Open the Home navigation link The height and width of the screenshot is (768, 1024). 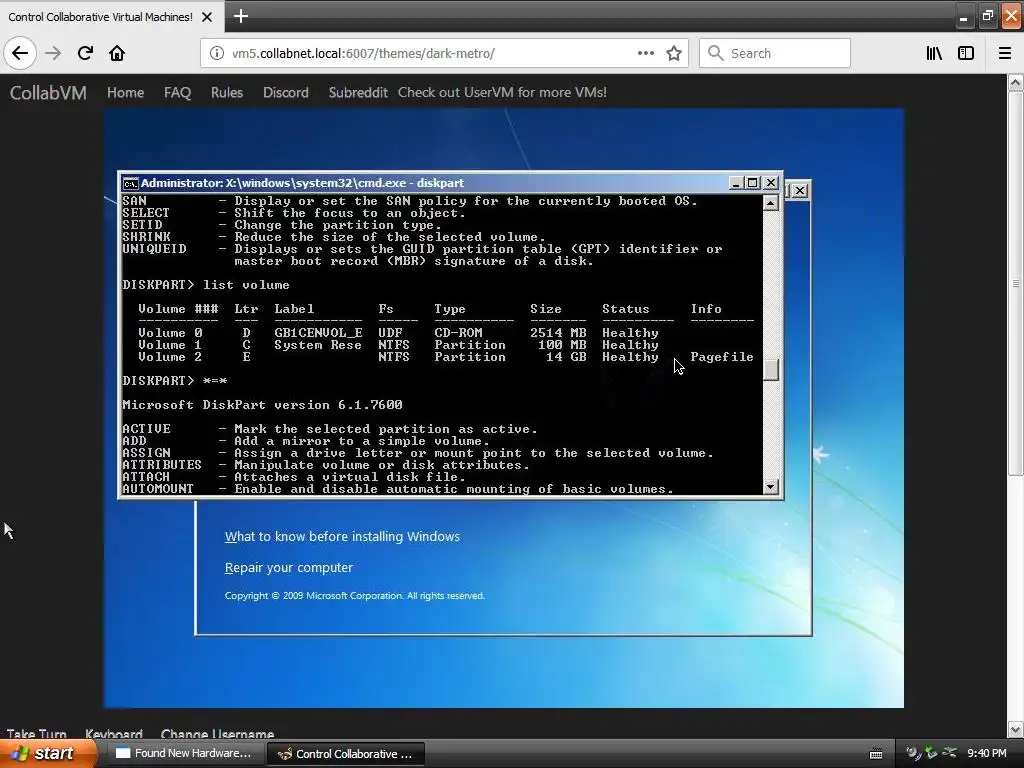(125, 92)
